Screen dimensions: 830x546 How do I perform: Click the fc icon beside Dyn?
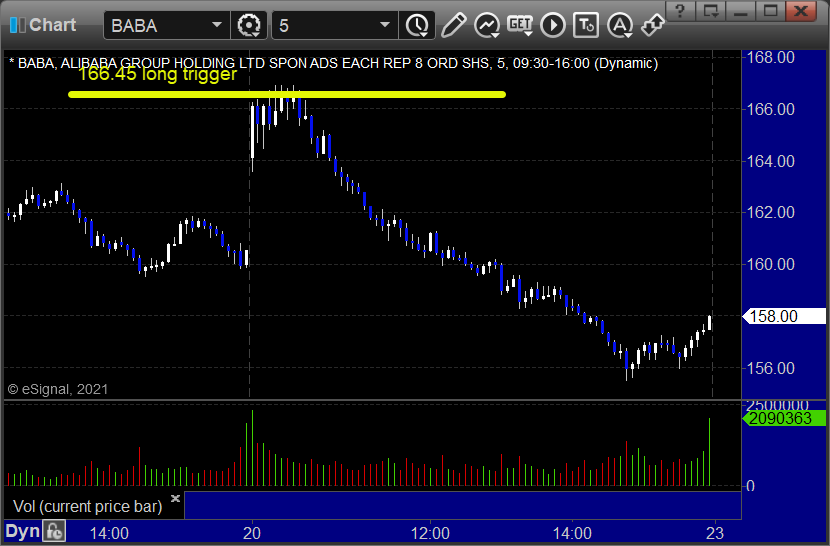55,531
